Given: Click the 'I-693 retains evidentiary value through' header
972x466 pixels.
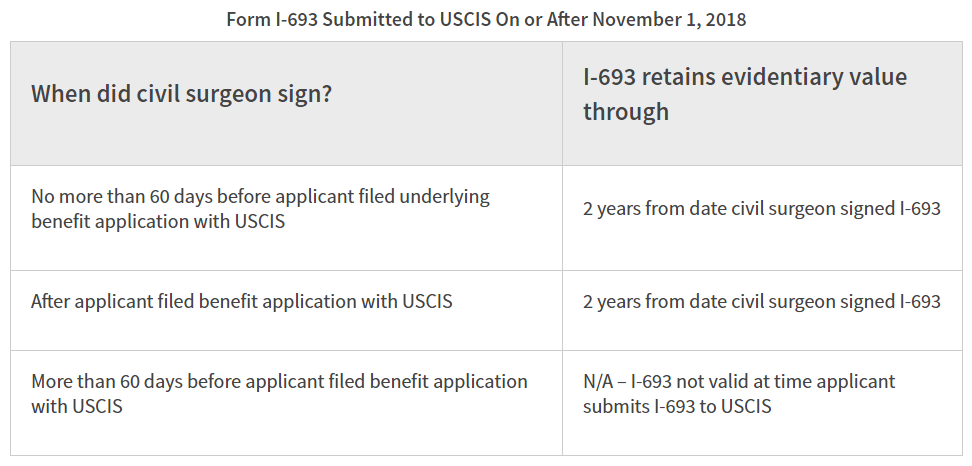Looking at the screenshot, I should (x=745, y=94).
